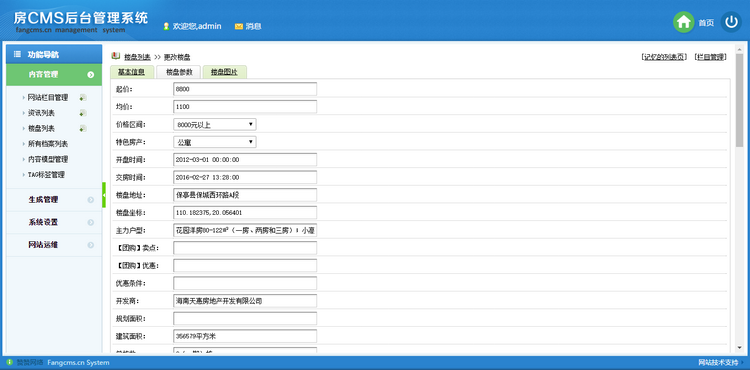The image size is (750, 370).
Task: Click the 楼盘坐标 input field
Action: point(245,213)
